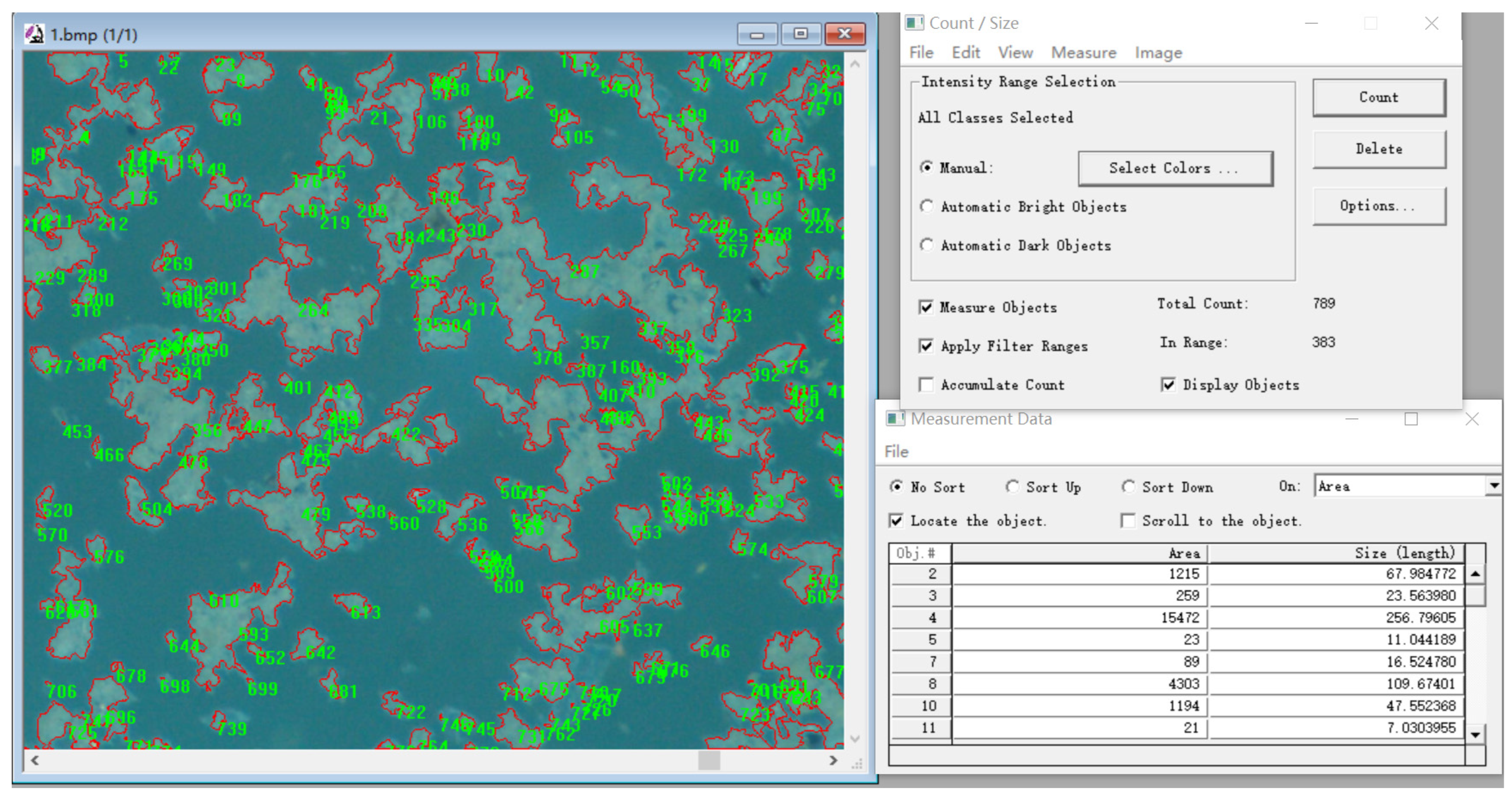Minimize the 1.bmp image window
Viewport: 1512px width, 797px height.
pyautogui.click(x=757, y=34)
